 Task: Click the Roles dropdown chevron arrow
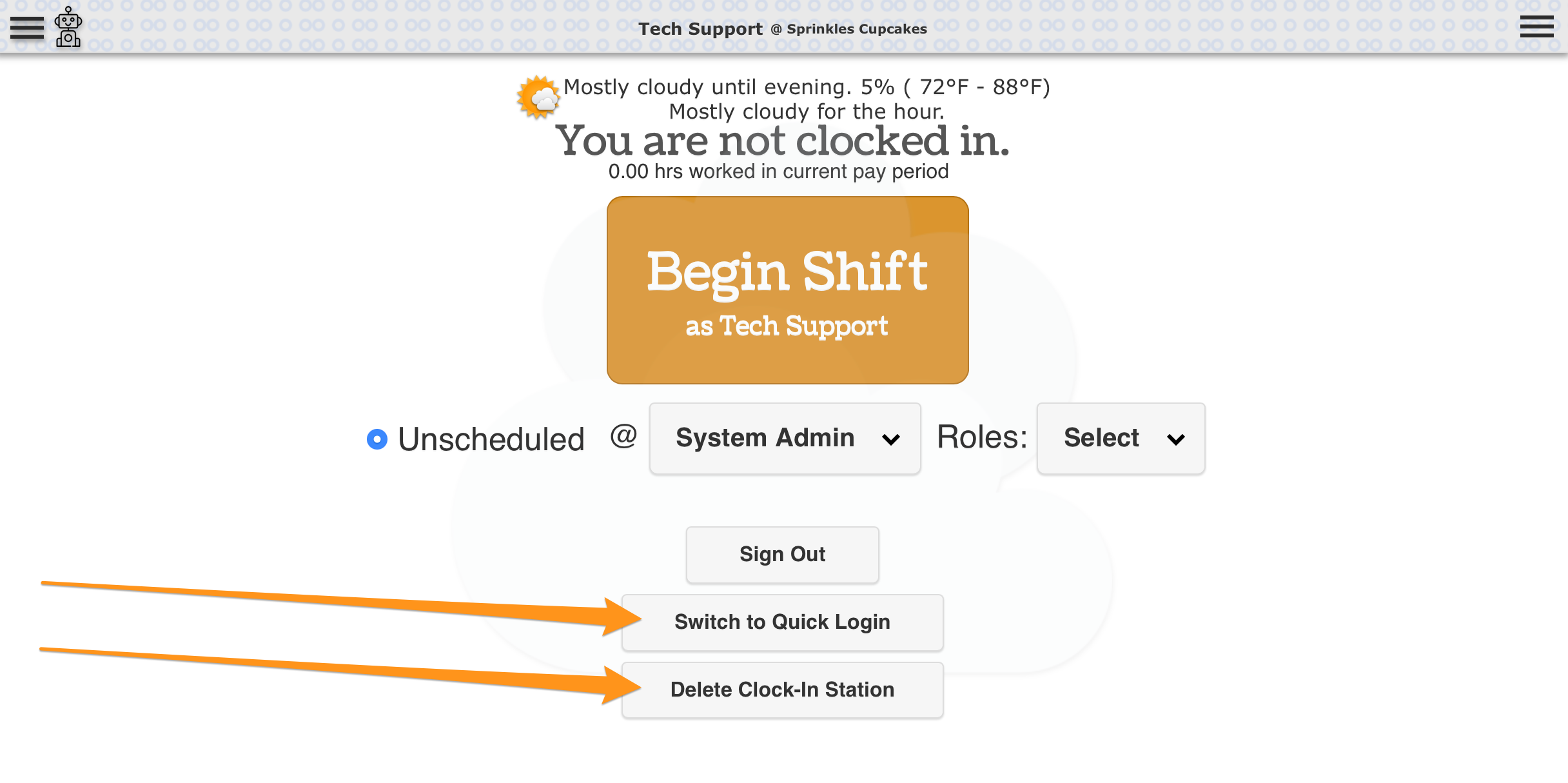1176,440
